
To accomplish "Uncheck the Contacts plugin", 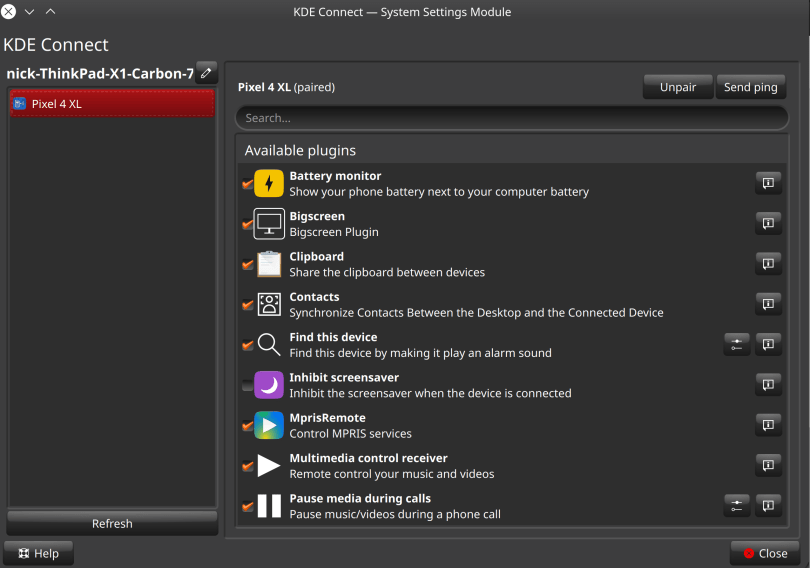I will click(247, 305).
